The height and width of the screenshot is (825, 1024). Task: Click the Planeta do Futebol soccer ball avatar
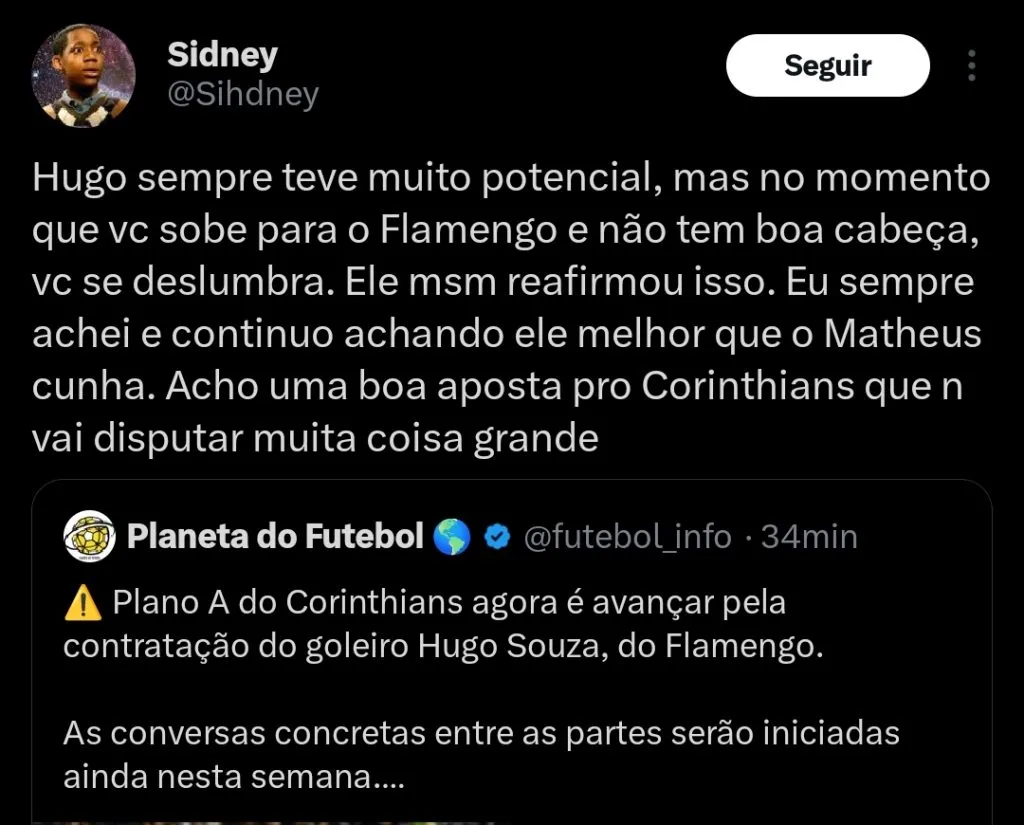(87, 537)
